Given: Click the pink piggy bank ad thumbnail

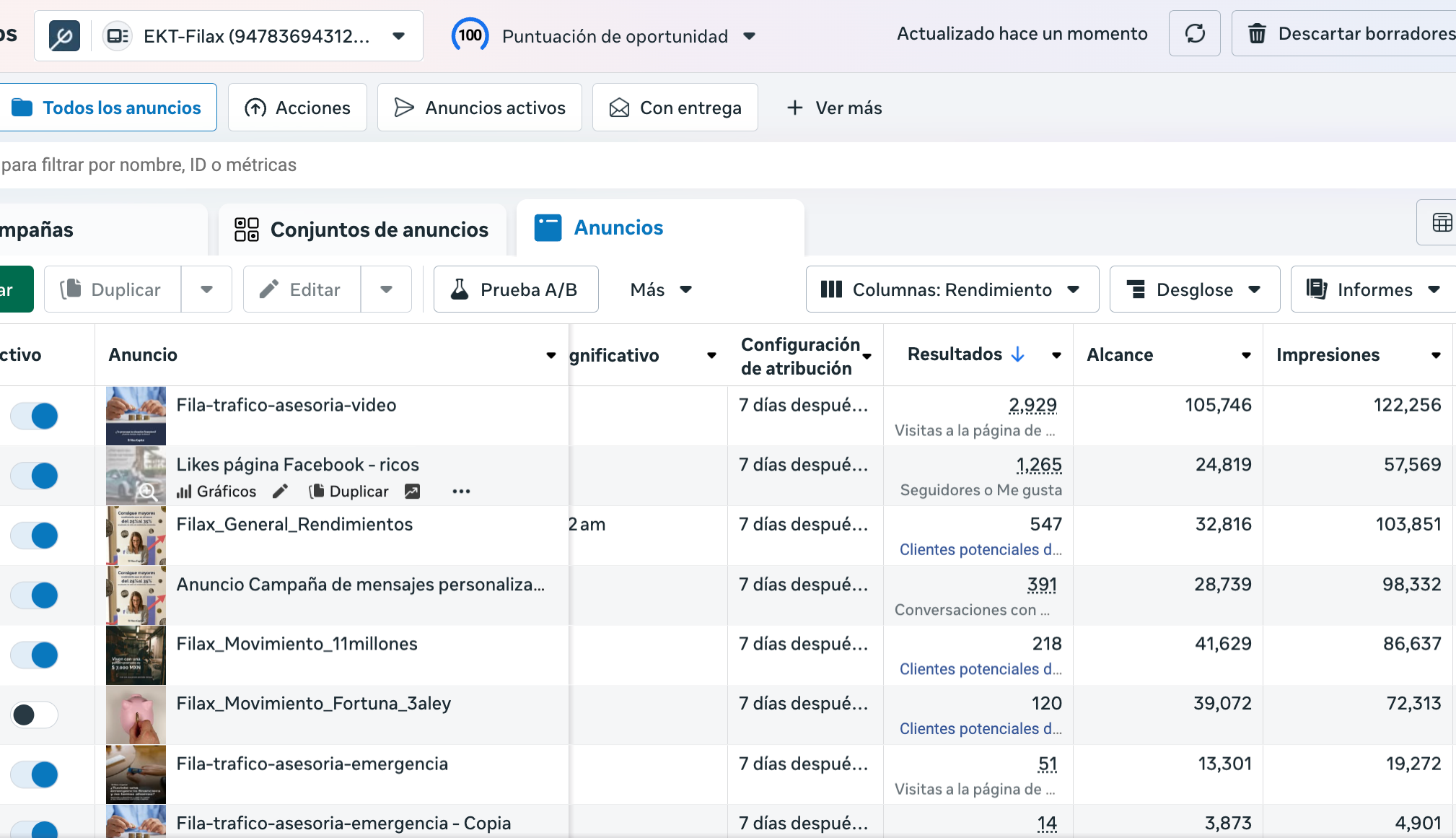Looking at the screenshot, I should 136,715.
